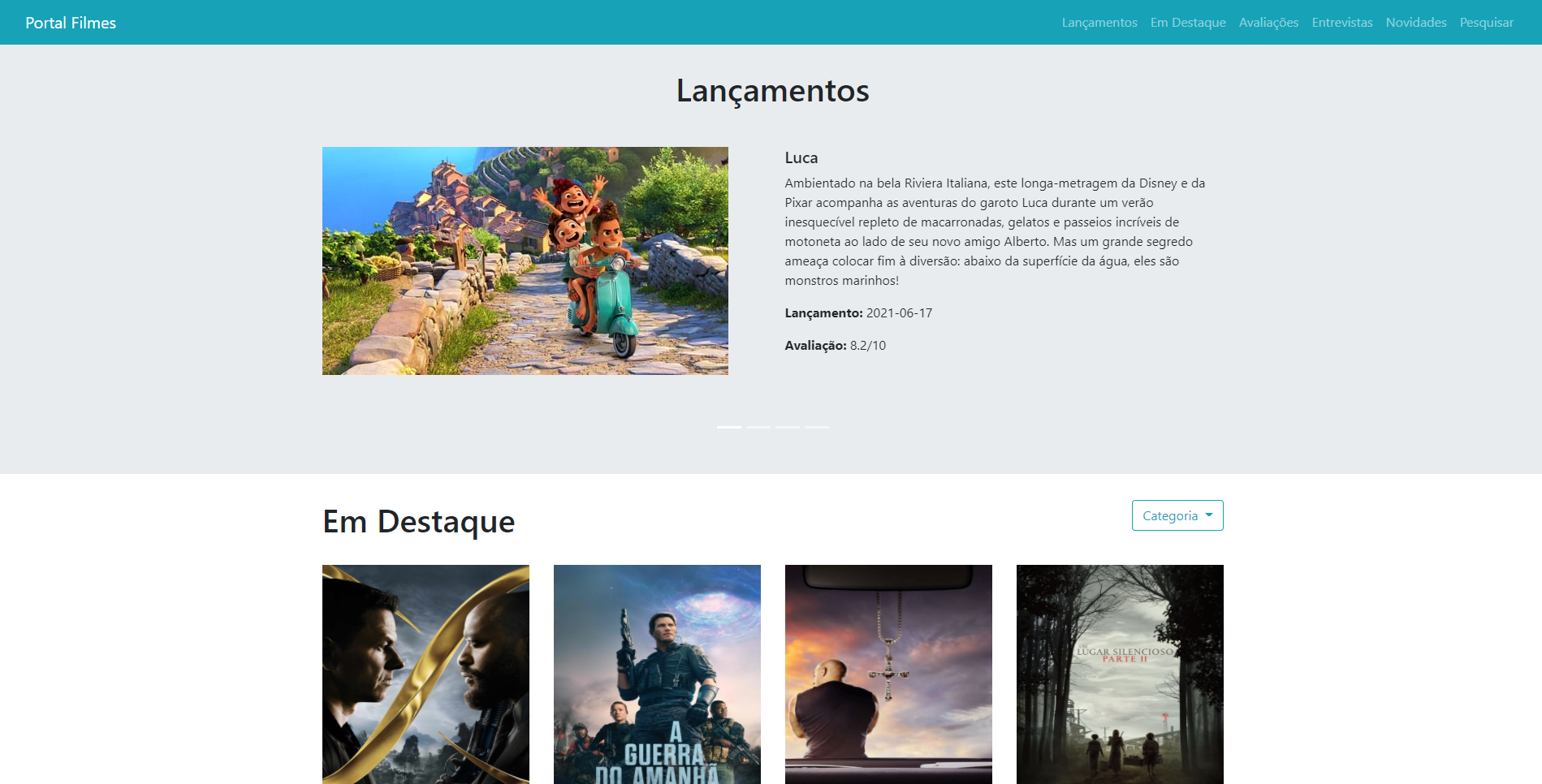Click the Luca movie scooter image
The height and width of the screenshot is (784, 1542).
(x=525, y=261)
